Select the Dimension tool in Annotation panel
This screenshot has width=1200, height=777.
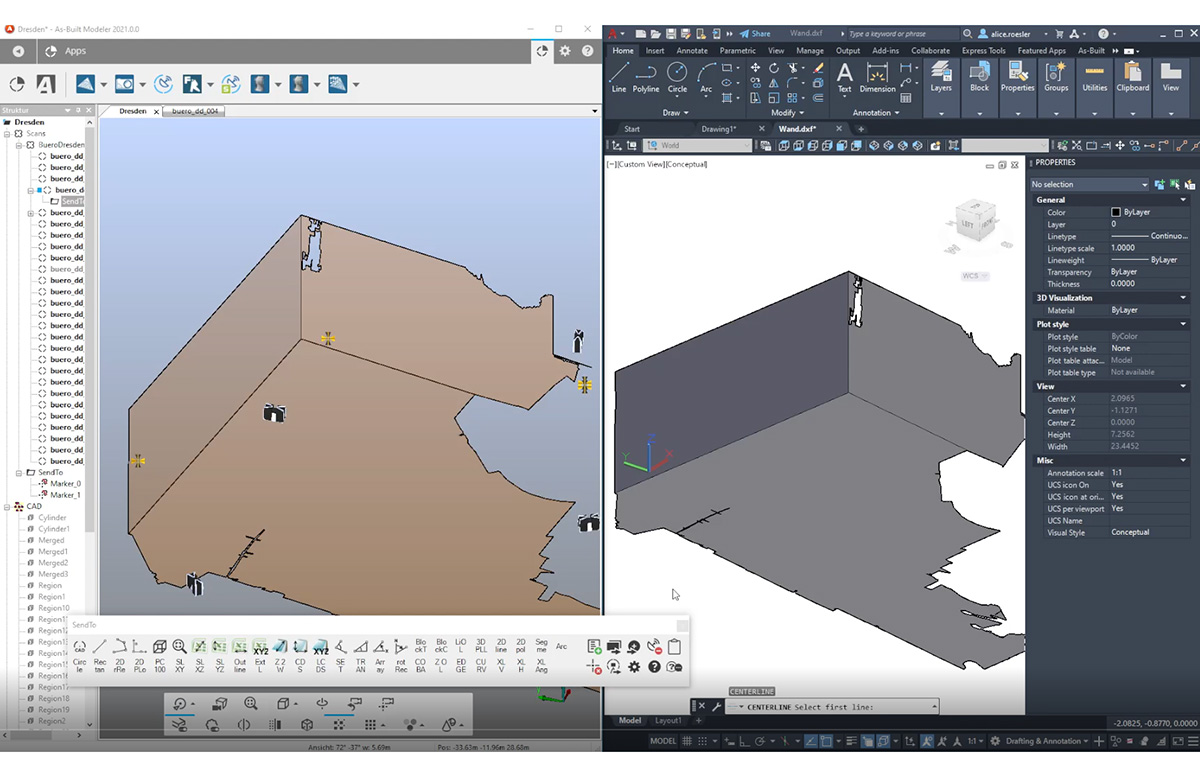878,80
